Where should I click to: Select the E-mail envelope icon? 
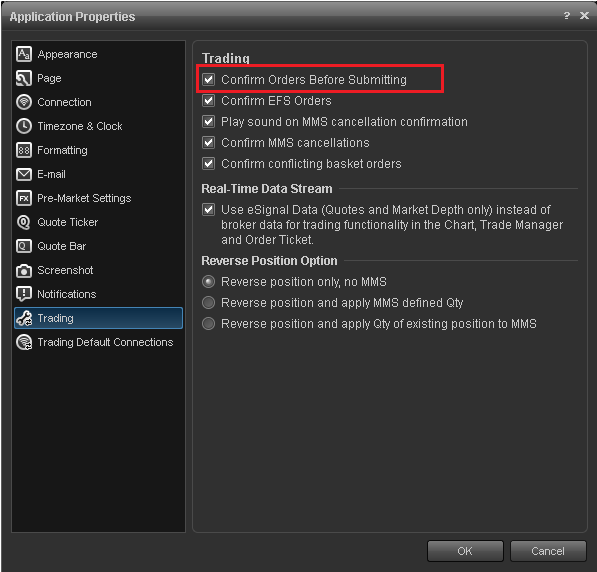(x=24, y=174)
